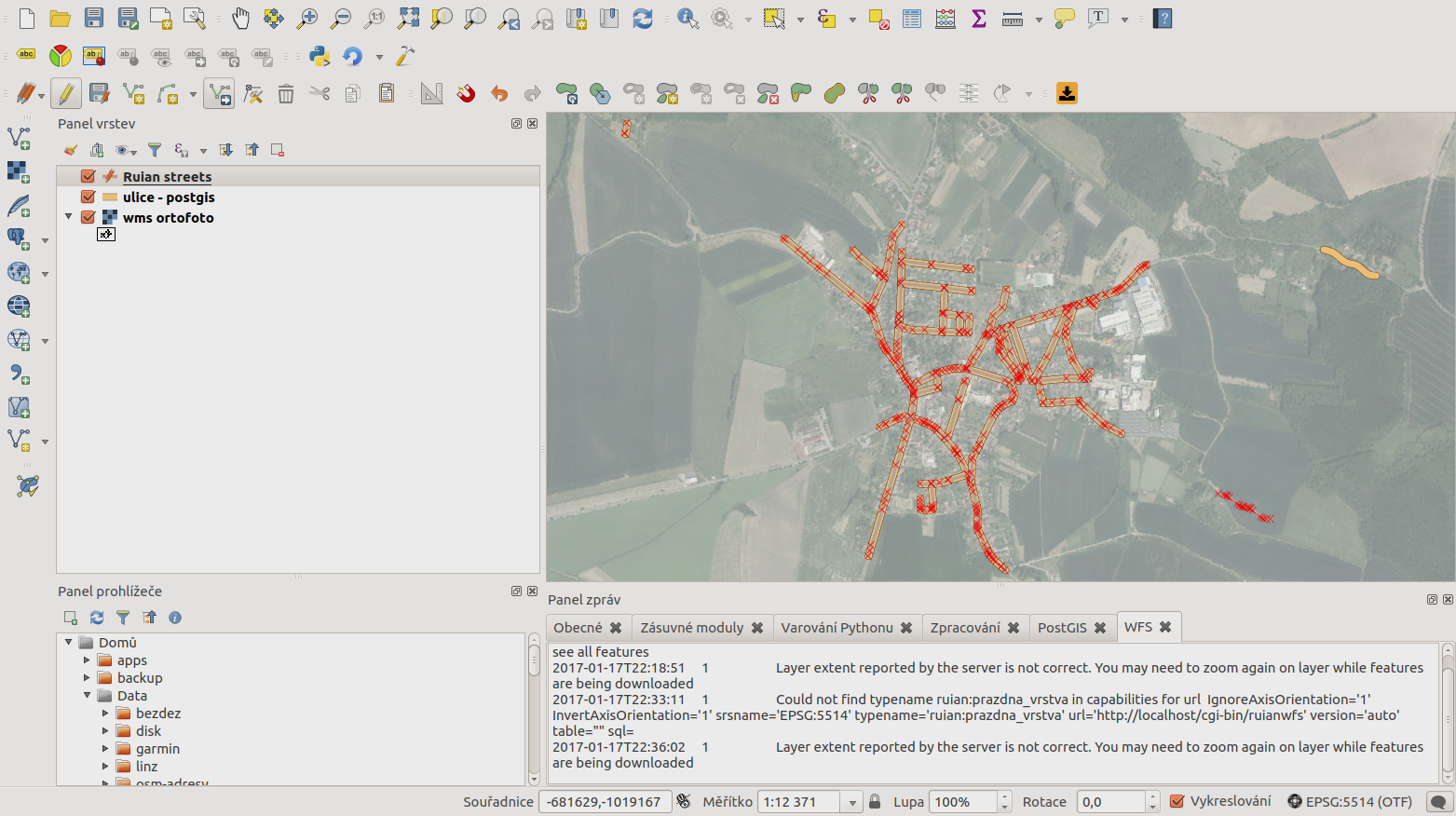Click the orange download plugin icon
Image resolution: width=1456 pixels, height=816 pixels.
click(1067, 93)
